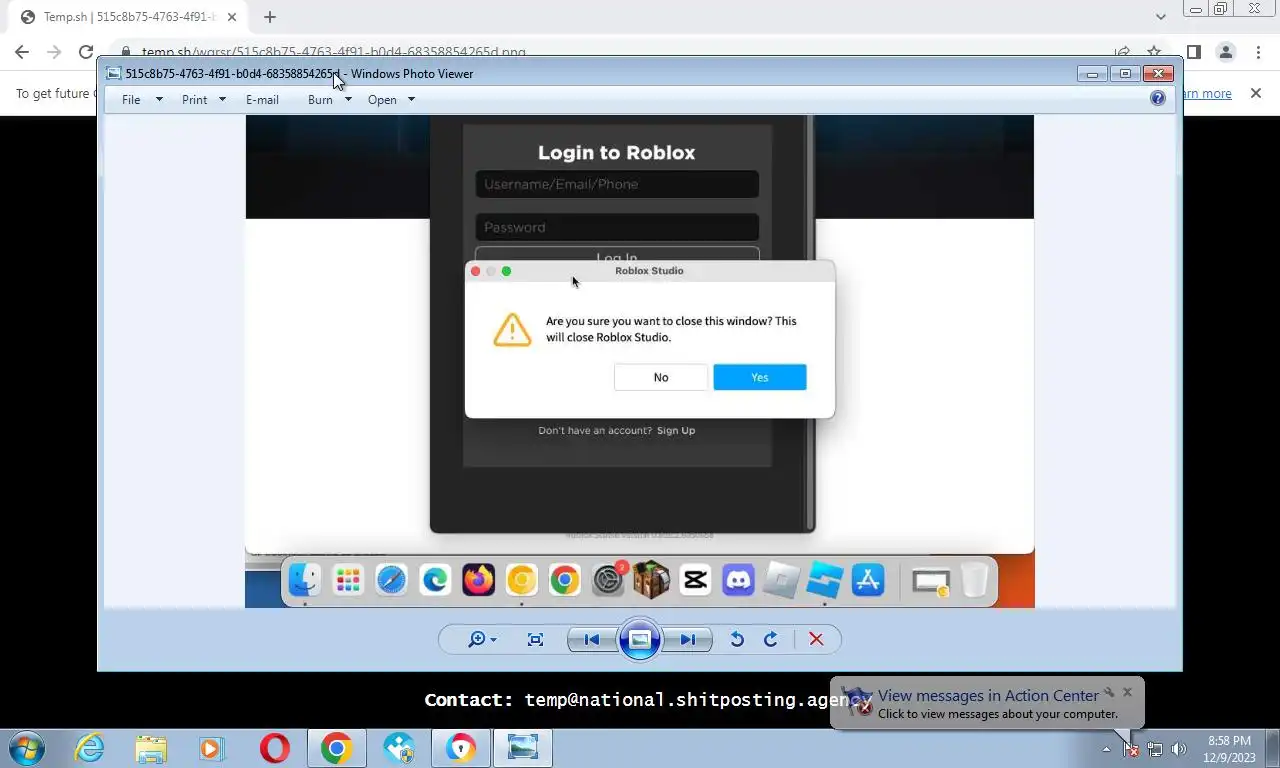Click the Photo Viewer title bar icon
This screenshot has width=1280, height=768.
click(114, 73)
